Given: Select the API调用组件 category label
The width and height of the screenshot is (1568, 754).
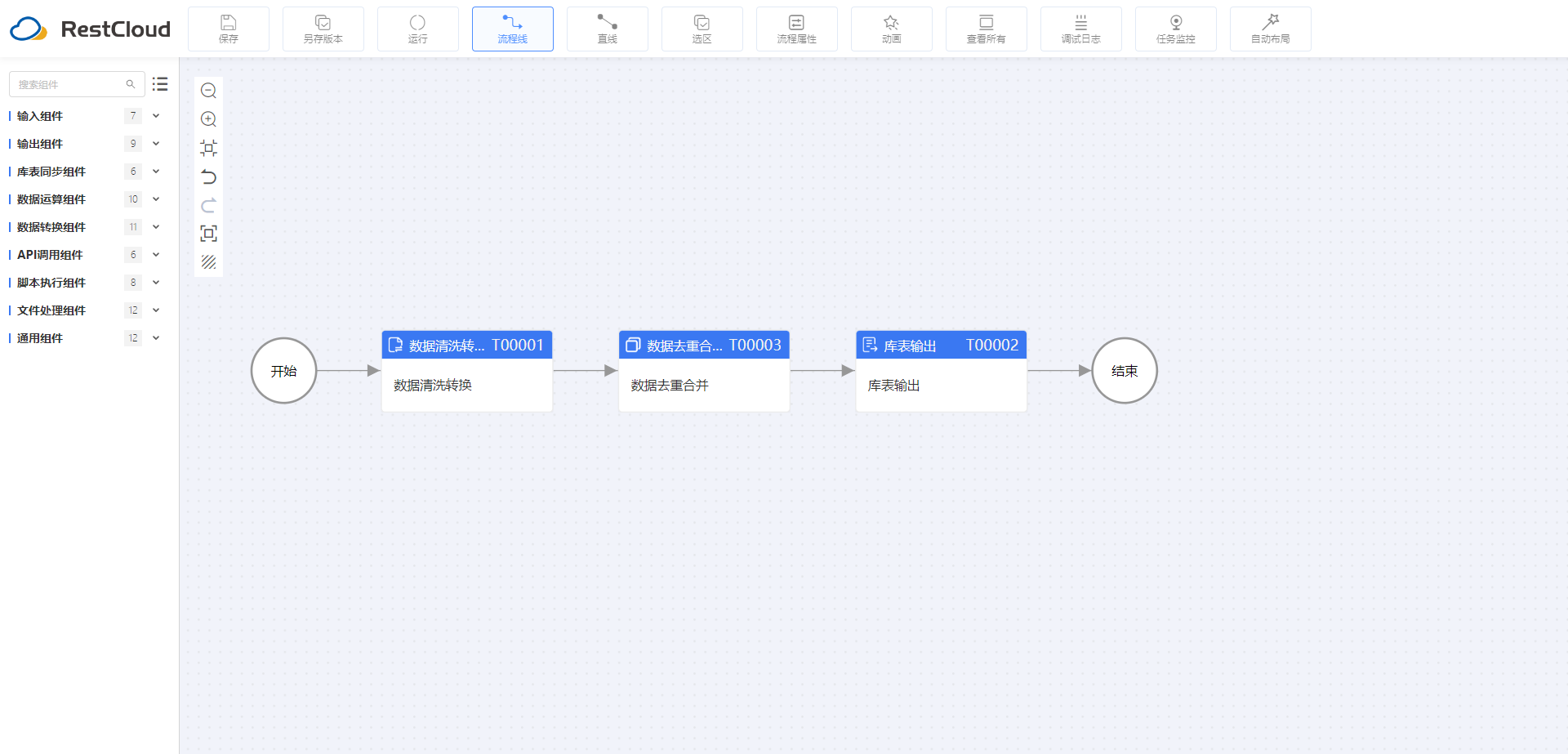Looking at the screenshot, I should pyautogui.click(x=50, y=255).
